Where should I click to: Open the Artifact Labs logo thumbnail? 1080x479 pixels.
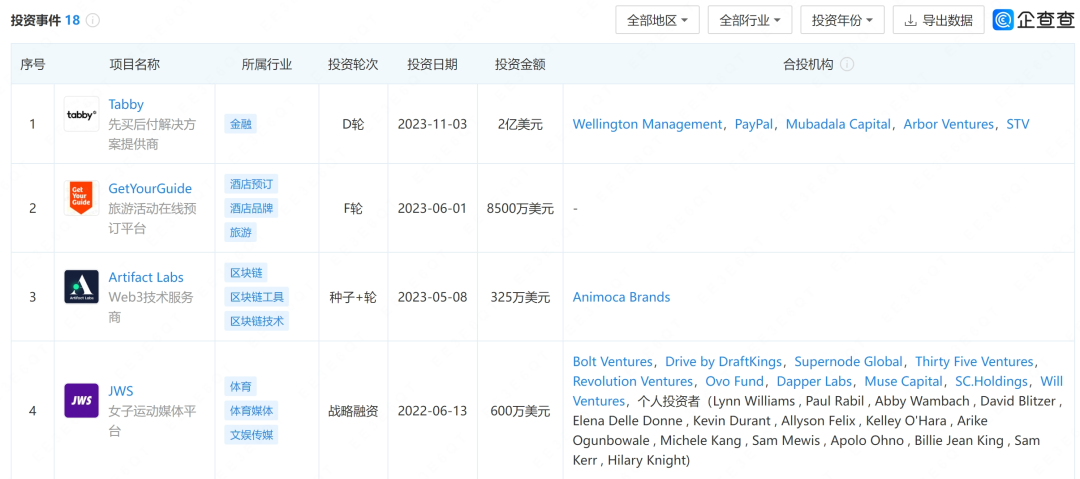(81, 287)
